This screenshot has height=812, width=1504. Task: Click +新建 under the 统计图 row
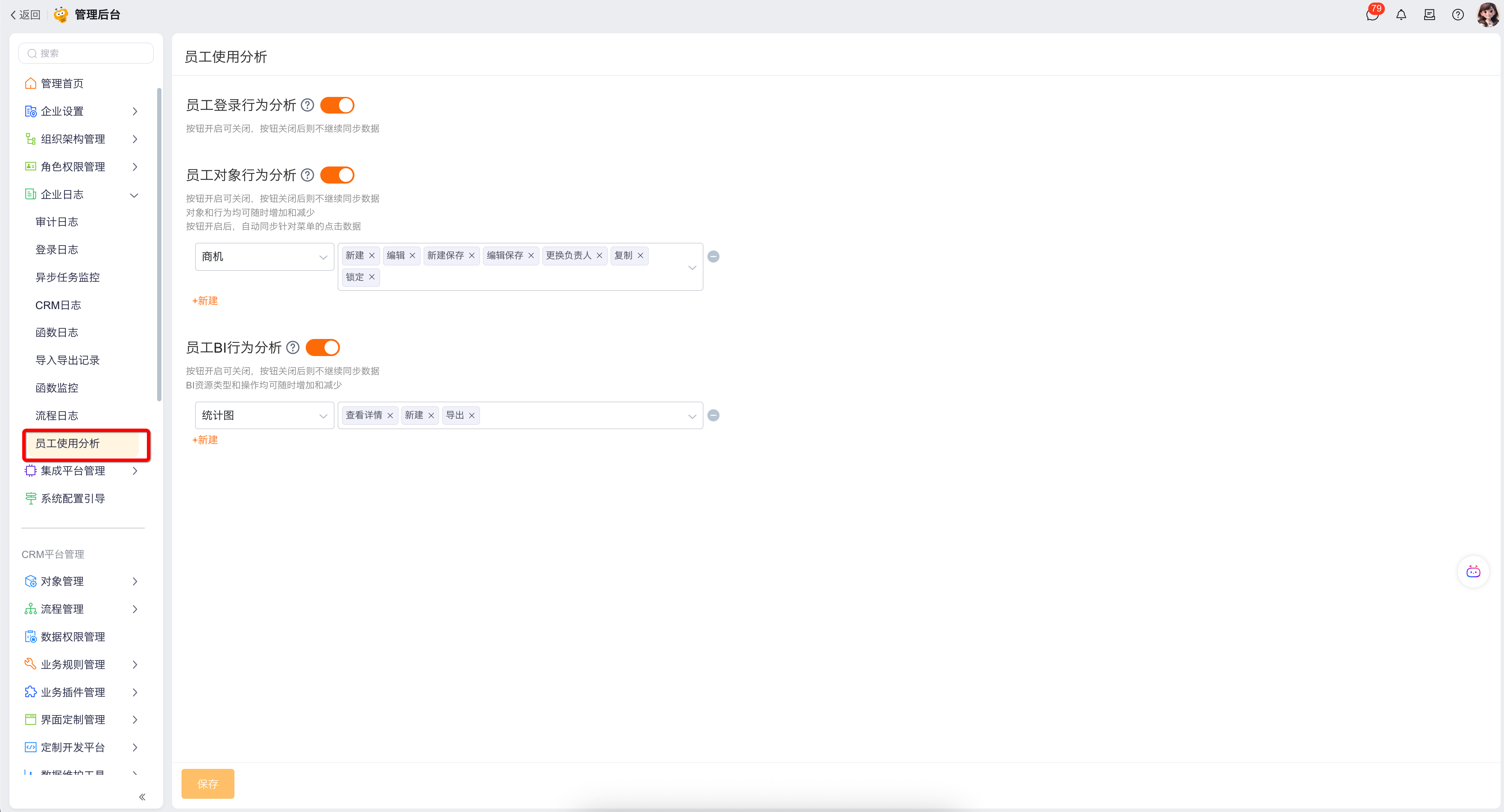coord(205,440)
